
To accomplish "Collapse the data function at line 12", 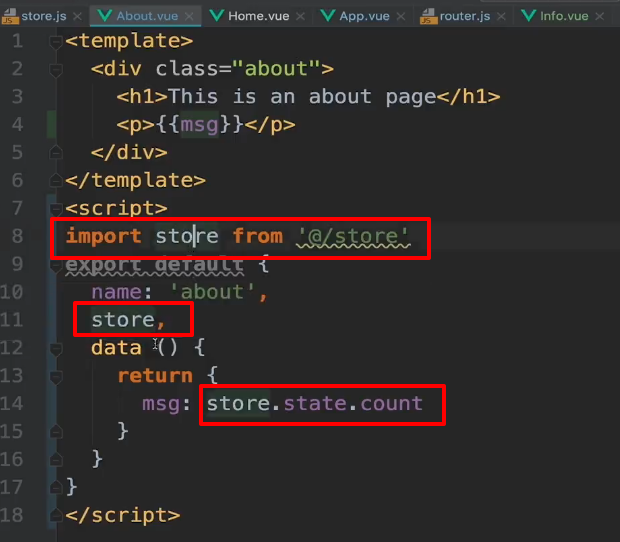I will (56, 349).
